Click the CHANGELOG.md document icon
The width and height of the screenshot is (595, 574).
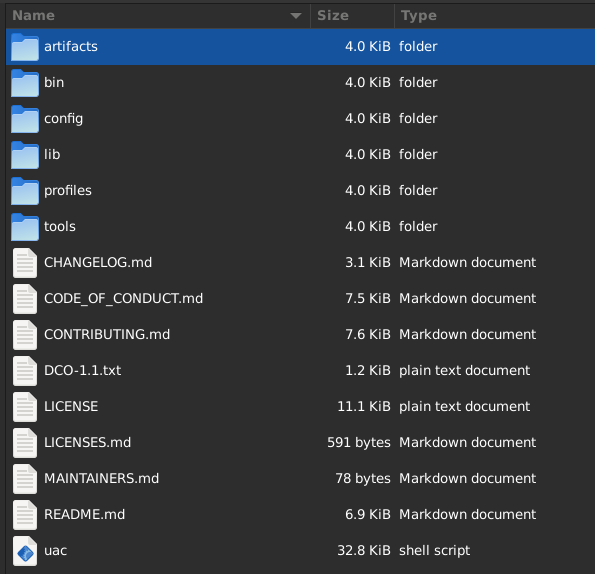point(25,263)
